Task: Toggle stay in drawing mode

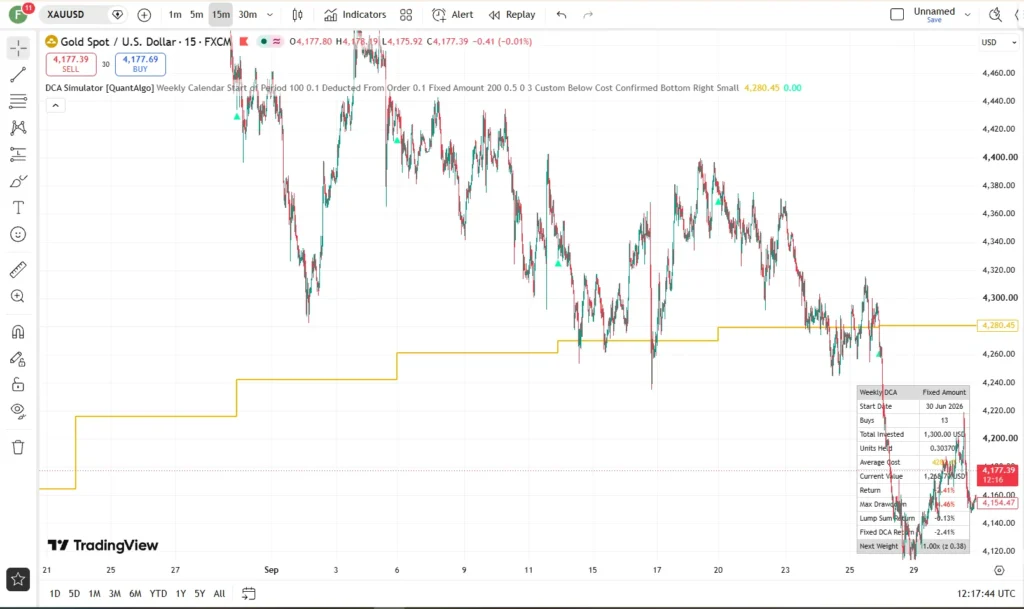Action: click(x=18, y=358)
